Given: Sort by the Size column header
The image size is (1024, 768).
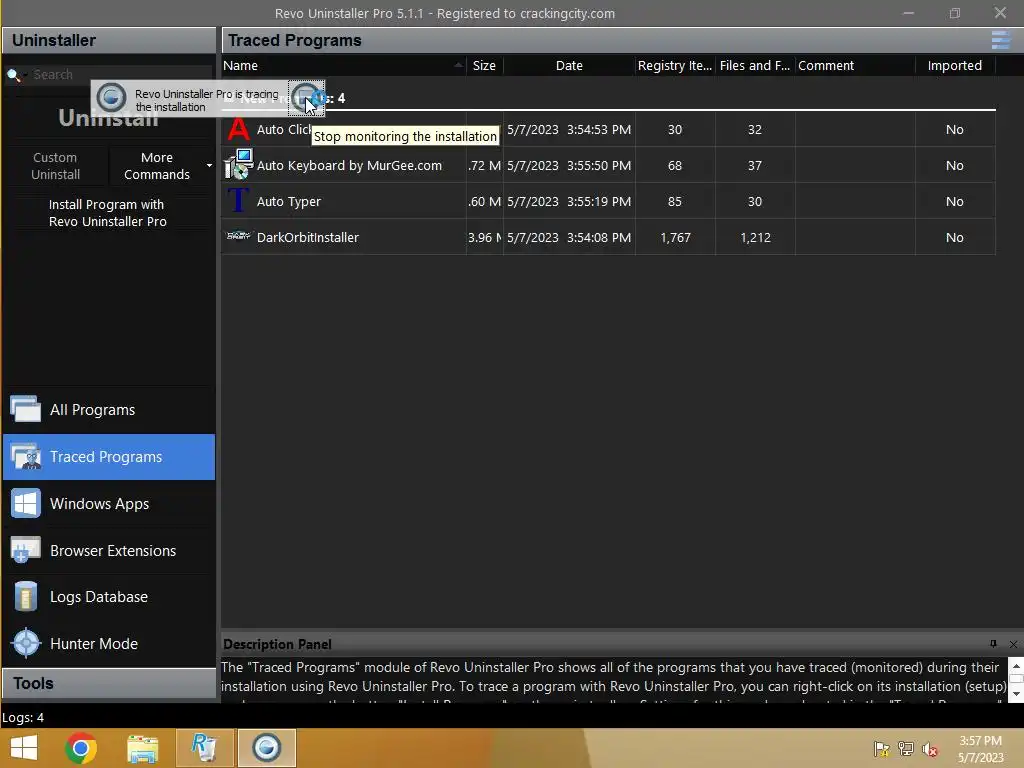Looking at the screenshot, I should [485, 65].
